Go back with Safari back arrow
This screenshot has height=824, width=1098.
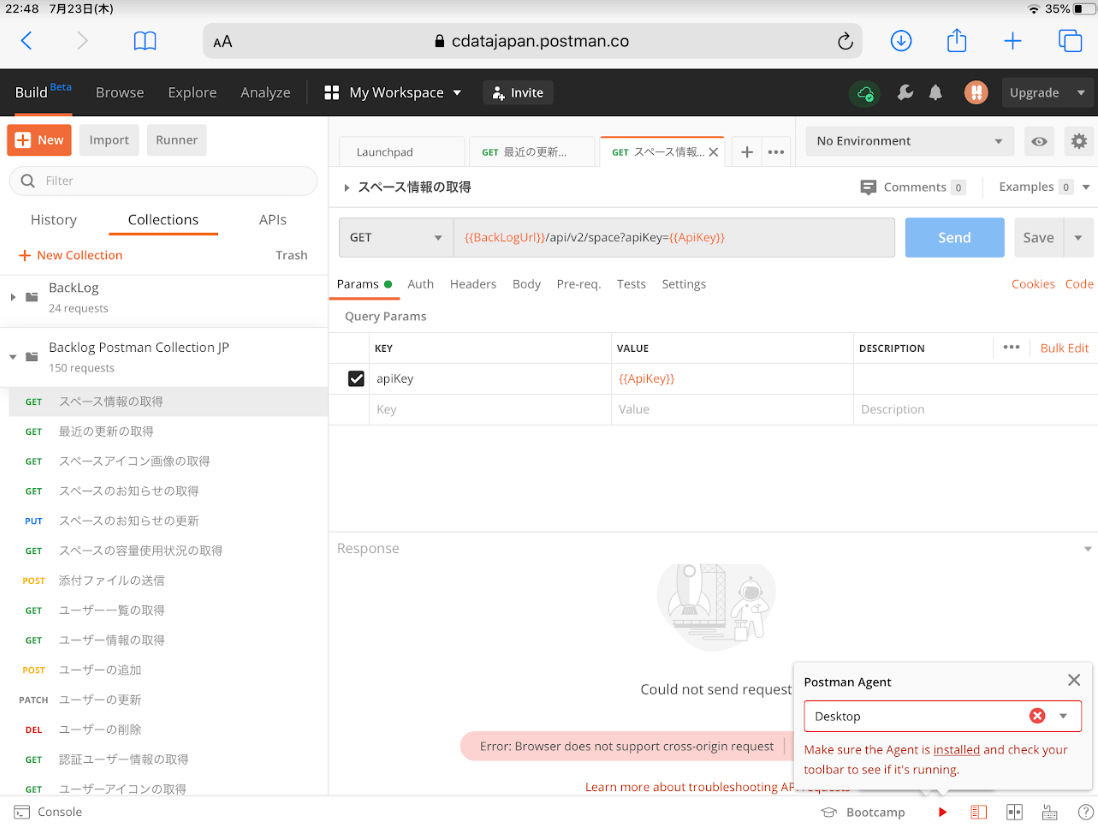[27, 41]
